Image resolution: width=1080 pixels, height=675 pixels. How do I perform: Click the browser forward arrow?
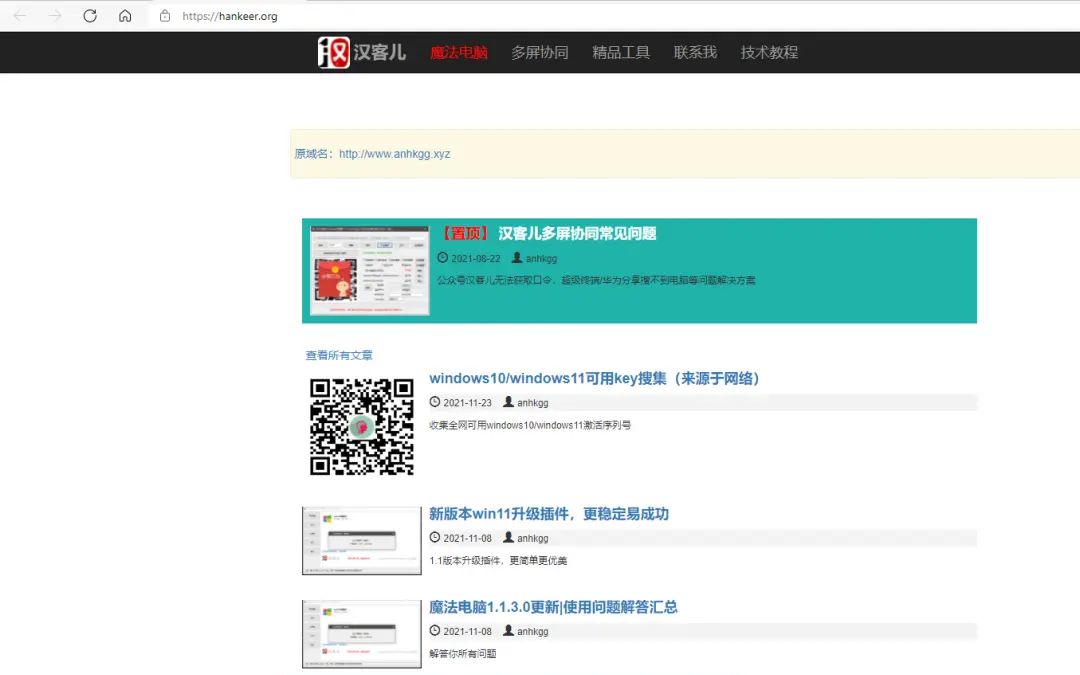tap(54, 16)
